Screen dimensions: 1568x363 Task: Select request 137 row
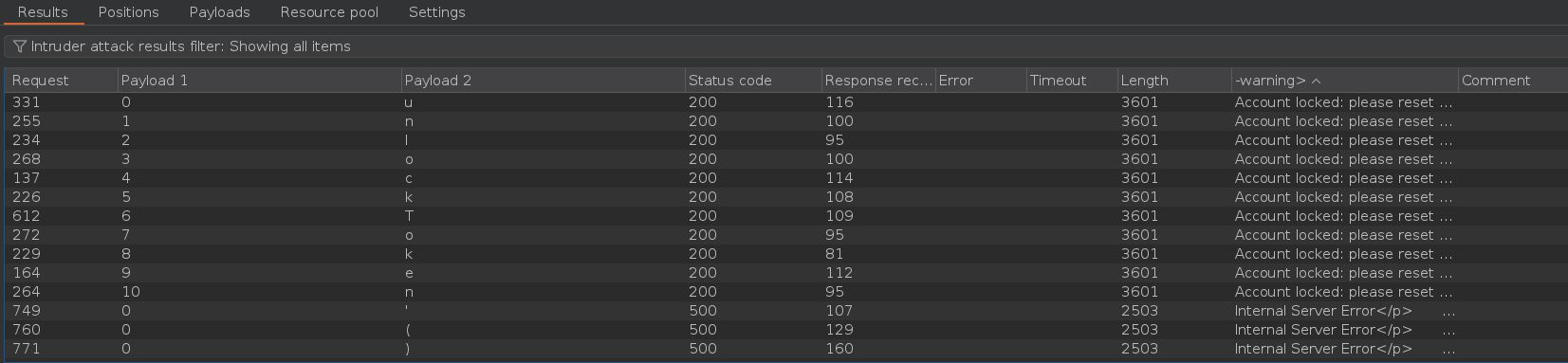[x=785, y=178]
